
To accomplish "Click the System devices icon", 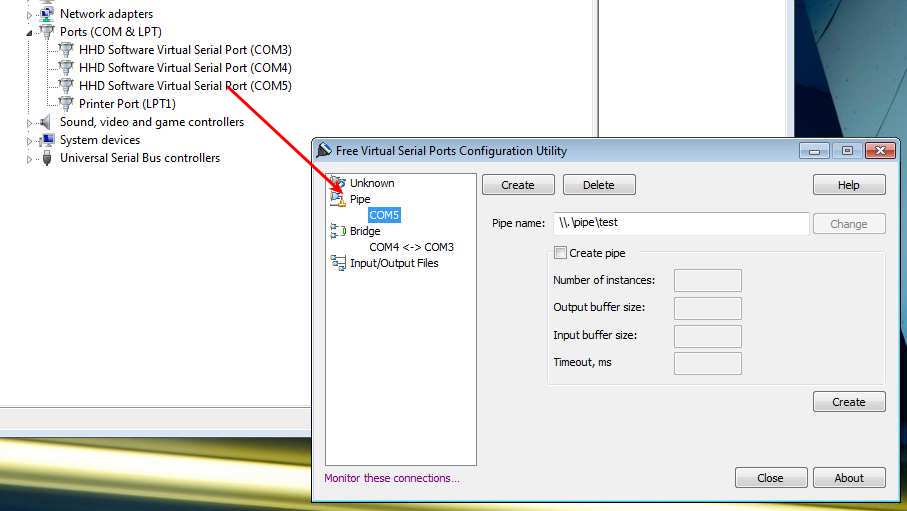I will [x=47, y=139].
